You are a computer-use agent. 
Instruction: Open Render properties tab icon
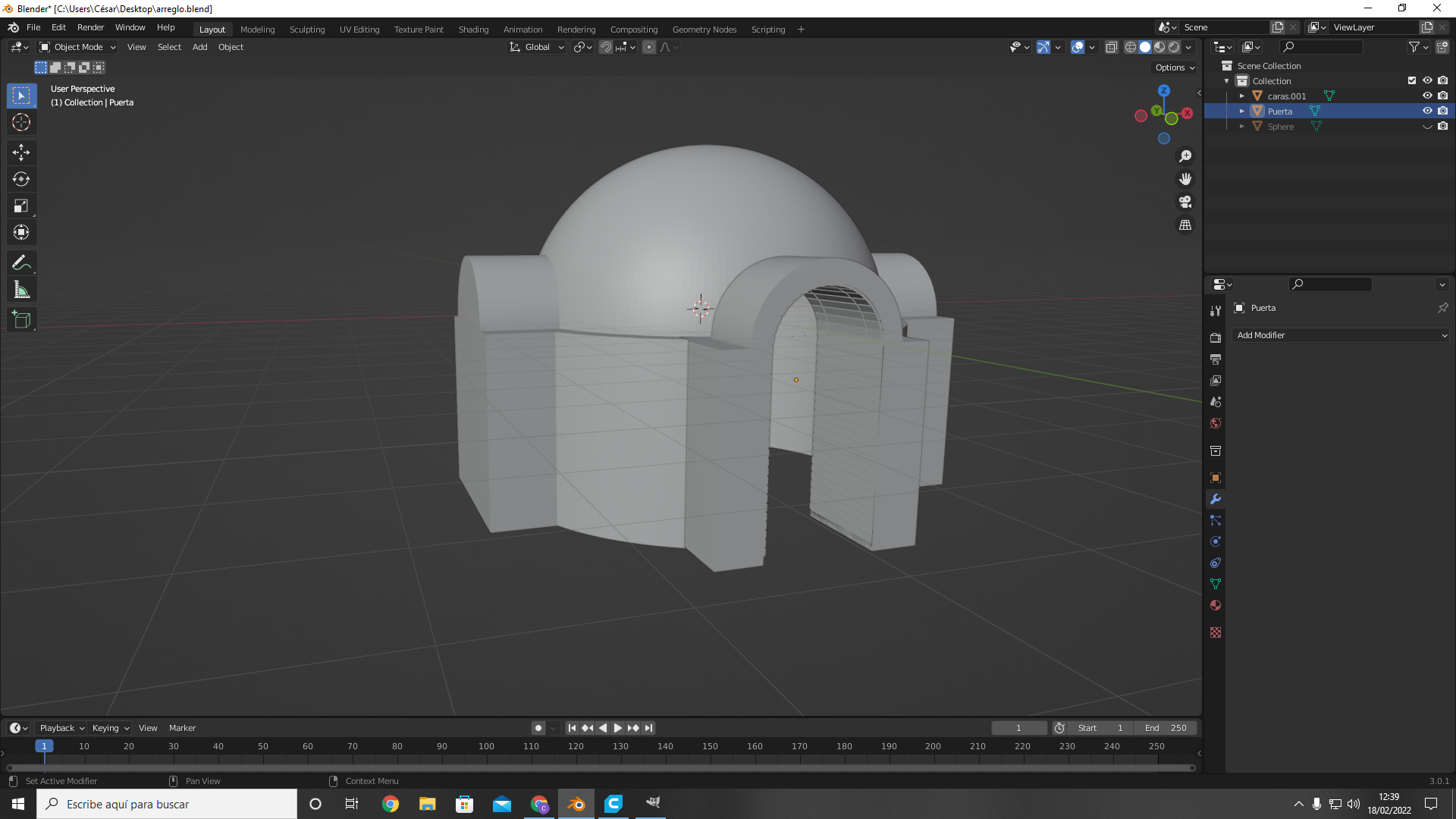point(1216,337)
